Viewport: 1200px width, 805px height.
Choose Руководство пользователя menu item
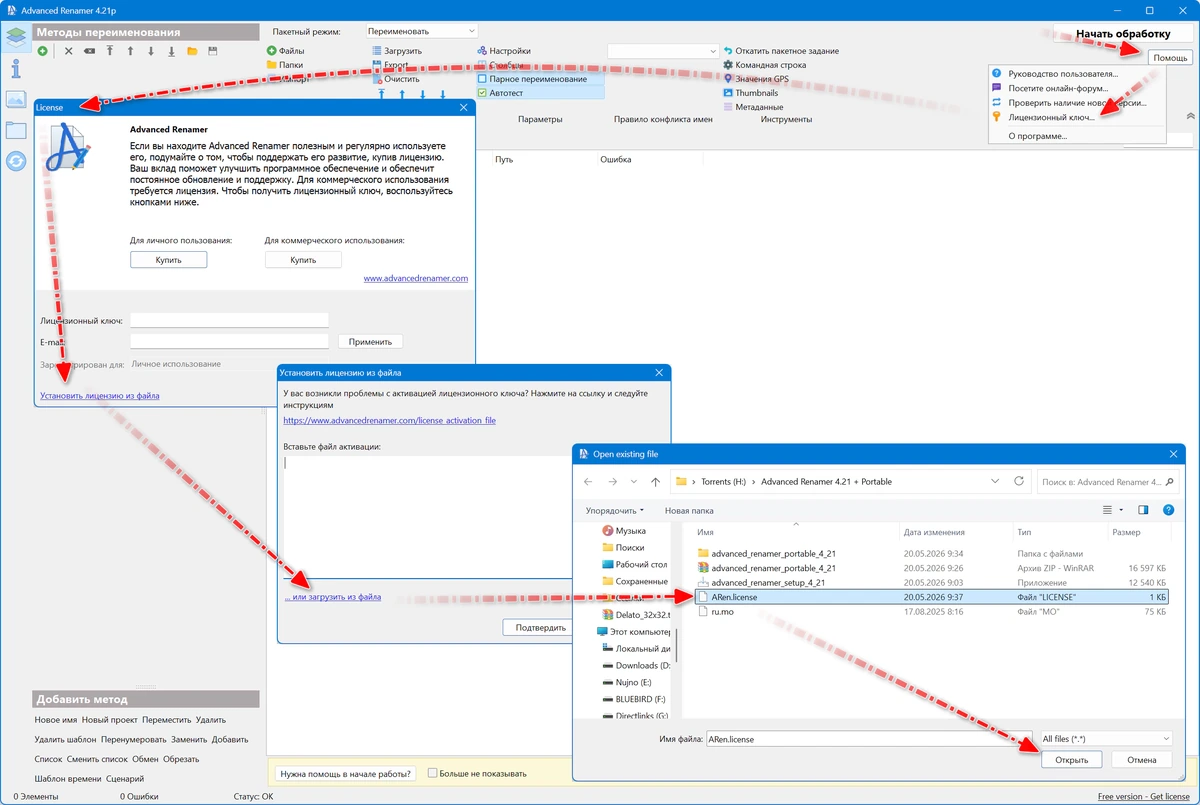[x=1063, y=74]
